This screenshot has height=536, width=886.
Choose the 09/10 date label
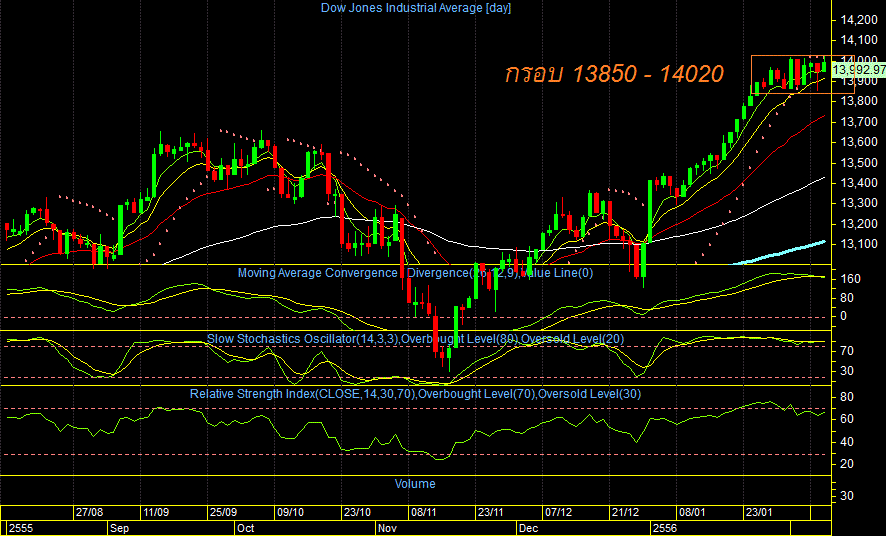click(x=290, y=512)
